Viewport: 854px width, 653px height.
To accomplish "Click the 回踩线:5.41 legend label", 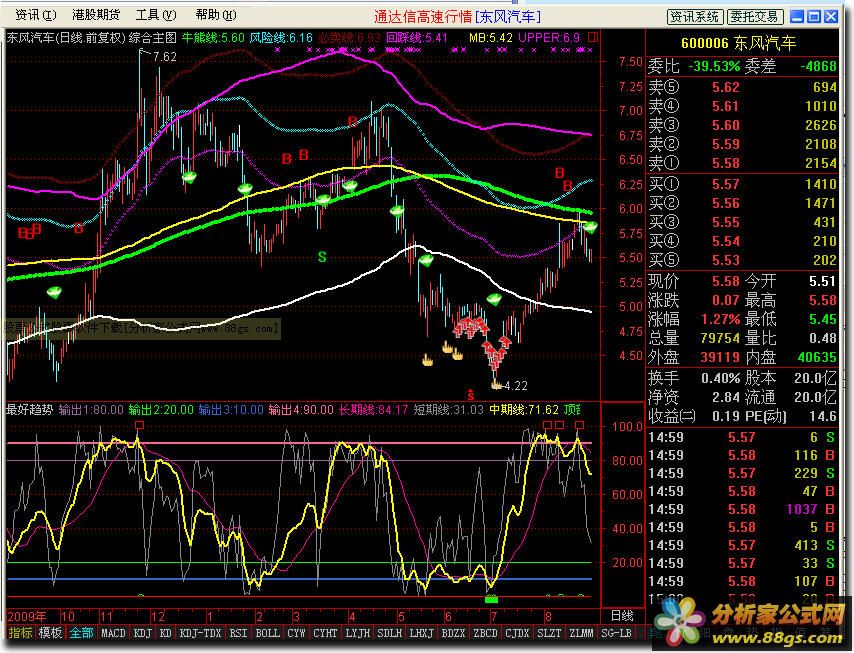I will (x=417, y=38).
